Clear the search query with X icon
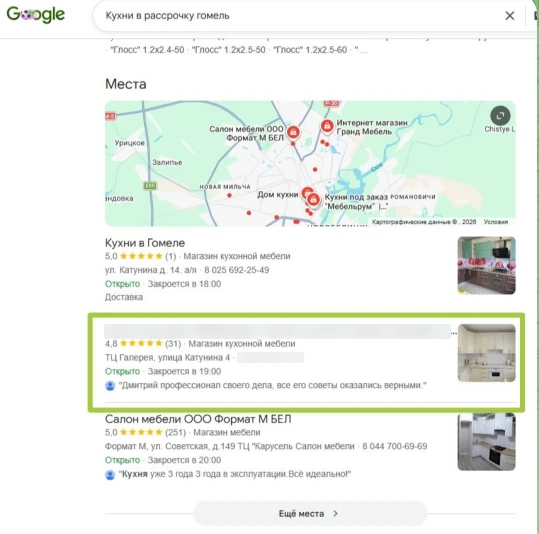 [509, 15]
